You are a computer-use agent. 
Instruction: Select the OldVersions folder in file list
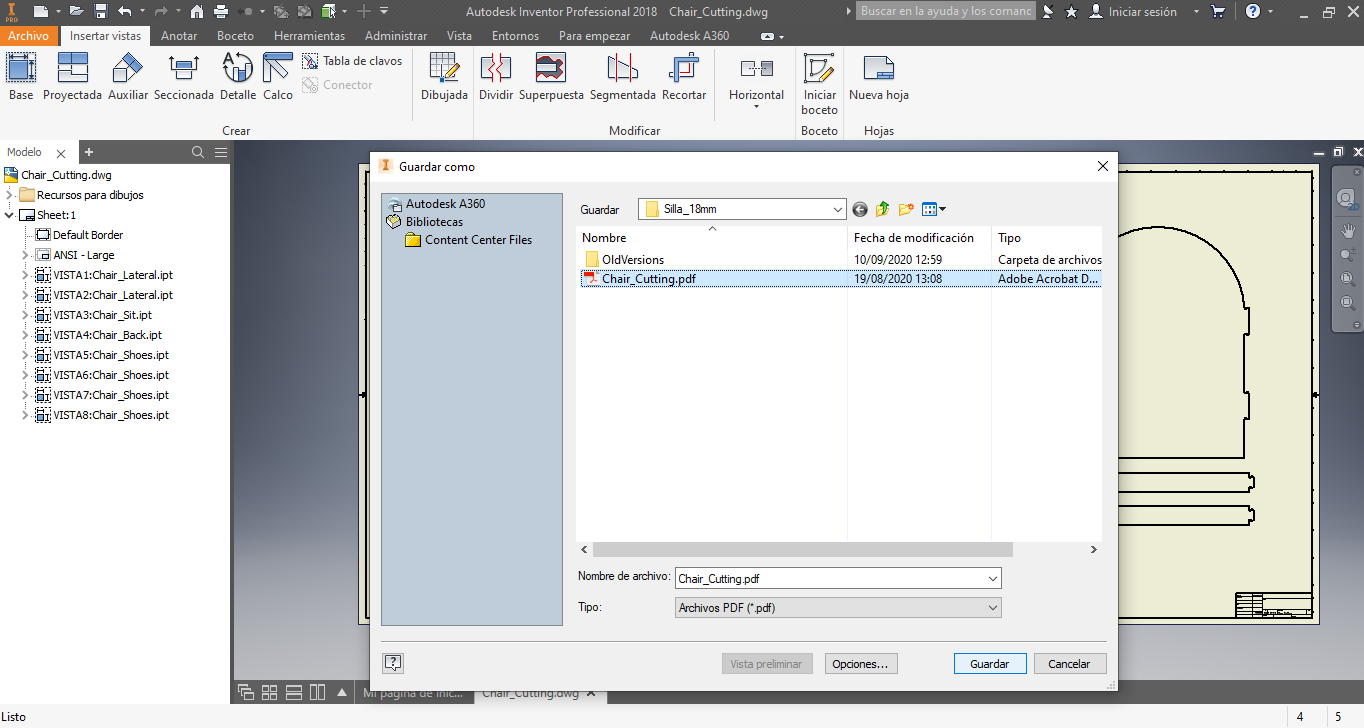(624, 260)
